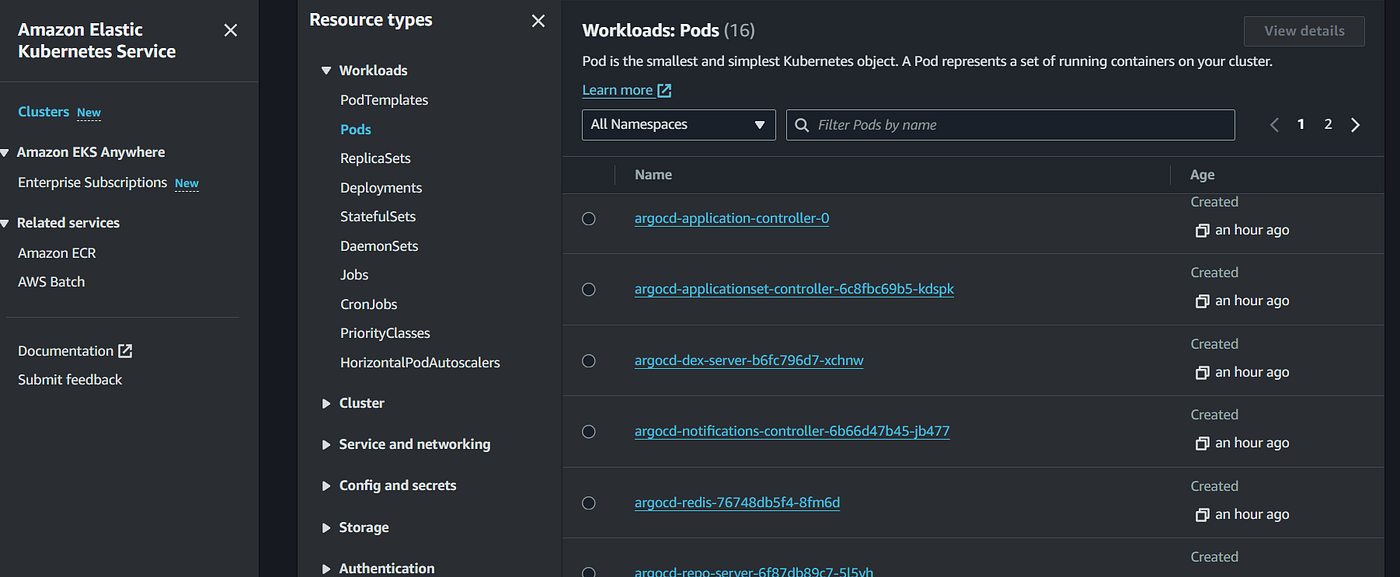Open pod argocd-application-controller-0

tap(732, 218)
